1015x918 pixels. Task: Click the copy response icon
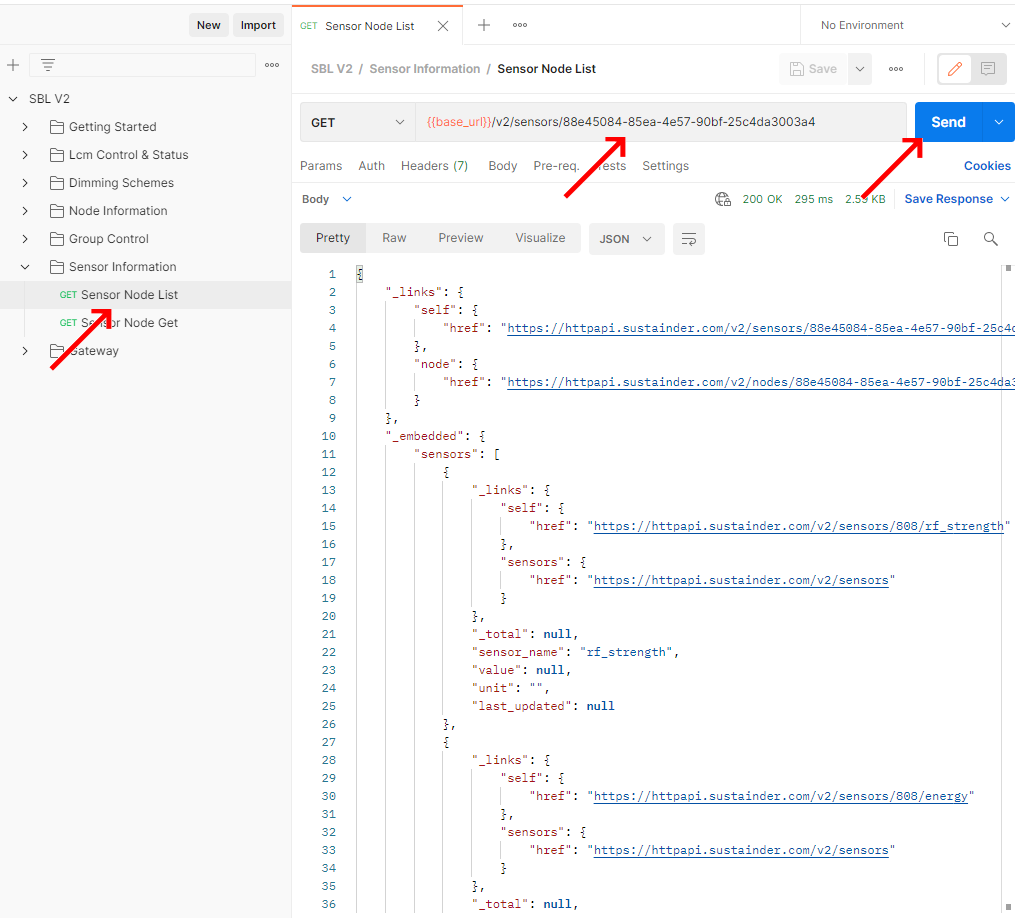[951, 239]
